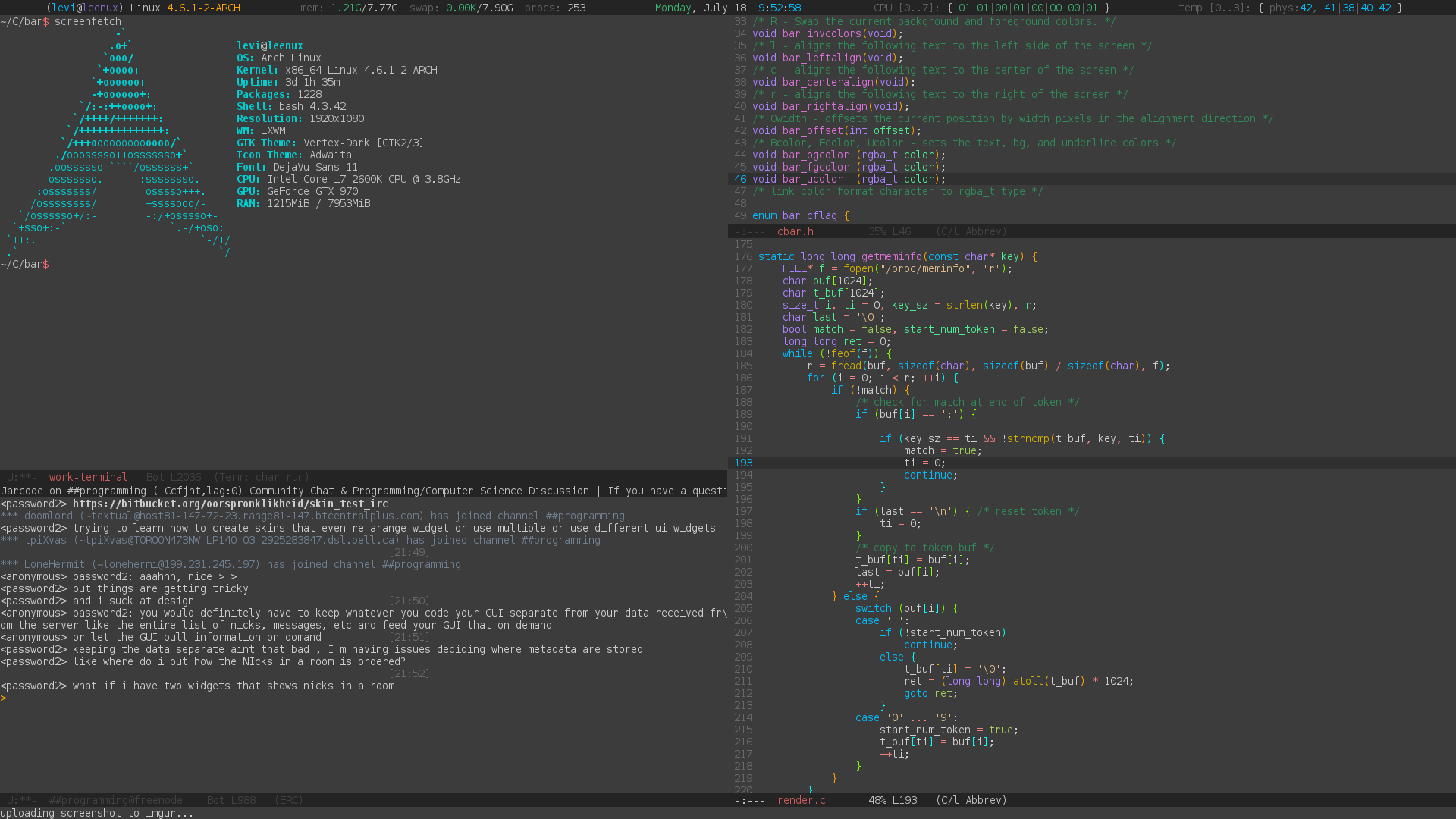This screenshot has height=819, width=1456.
Task: Click the Arch Linux ASCII logo
Action: (118, 143)
